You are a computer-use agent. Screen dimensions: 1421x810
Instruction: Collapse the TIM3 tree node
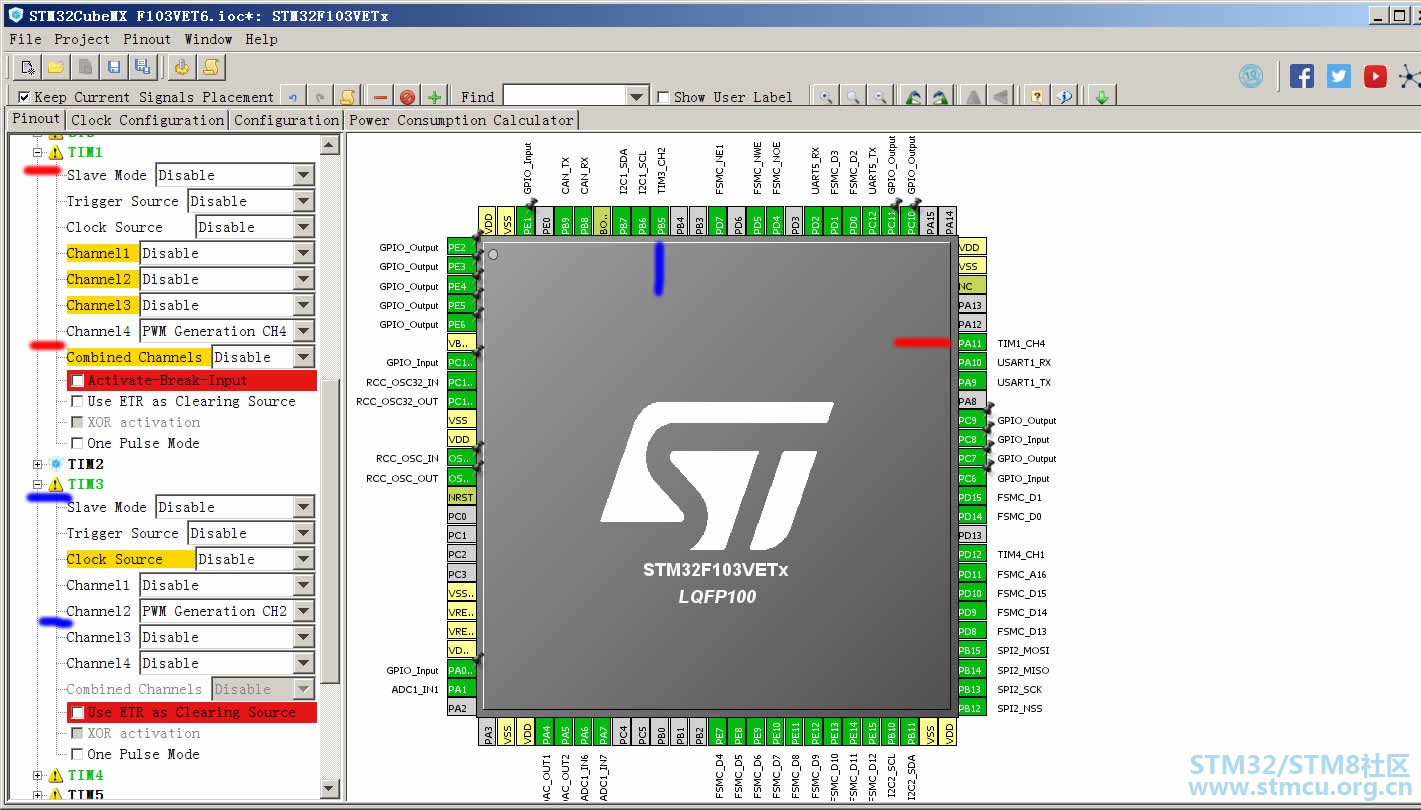[x=38, y=485]
